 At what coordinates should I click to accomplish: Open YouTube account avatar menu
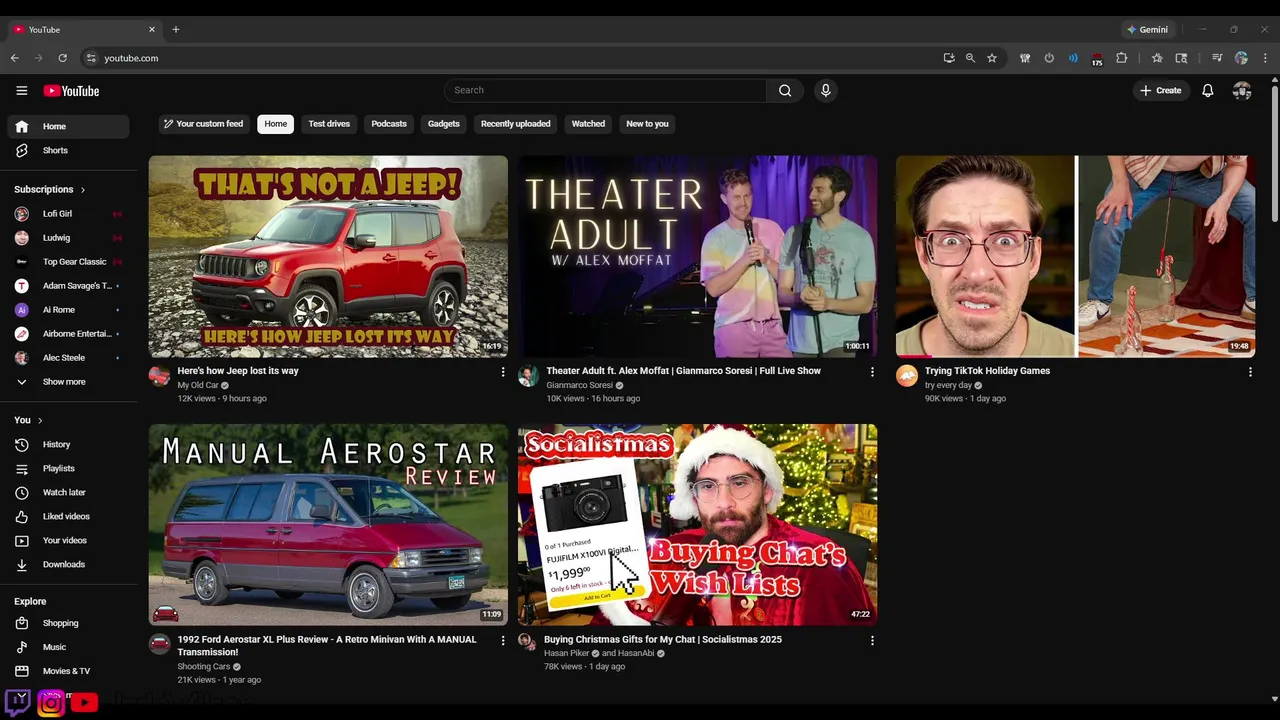coord(1242,91)
